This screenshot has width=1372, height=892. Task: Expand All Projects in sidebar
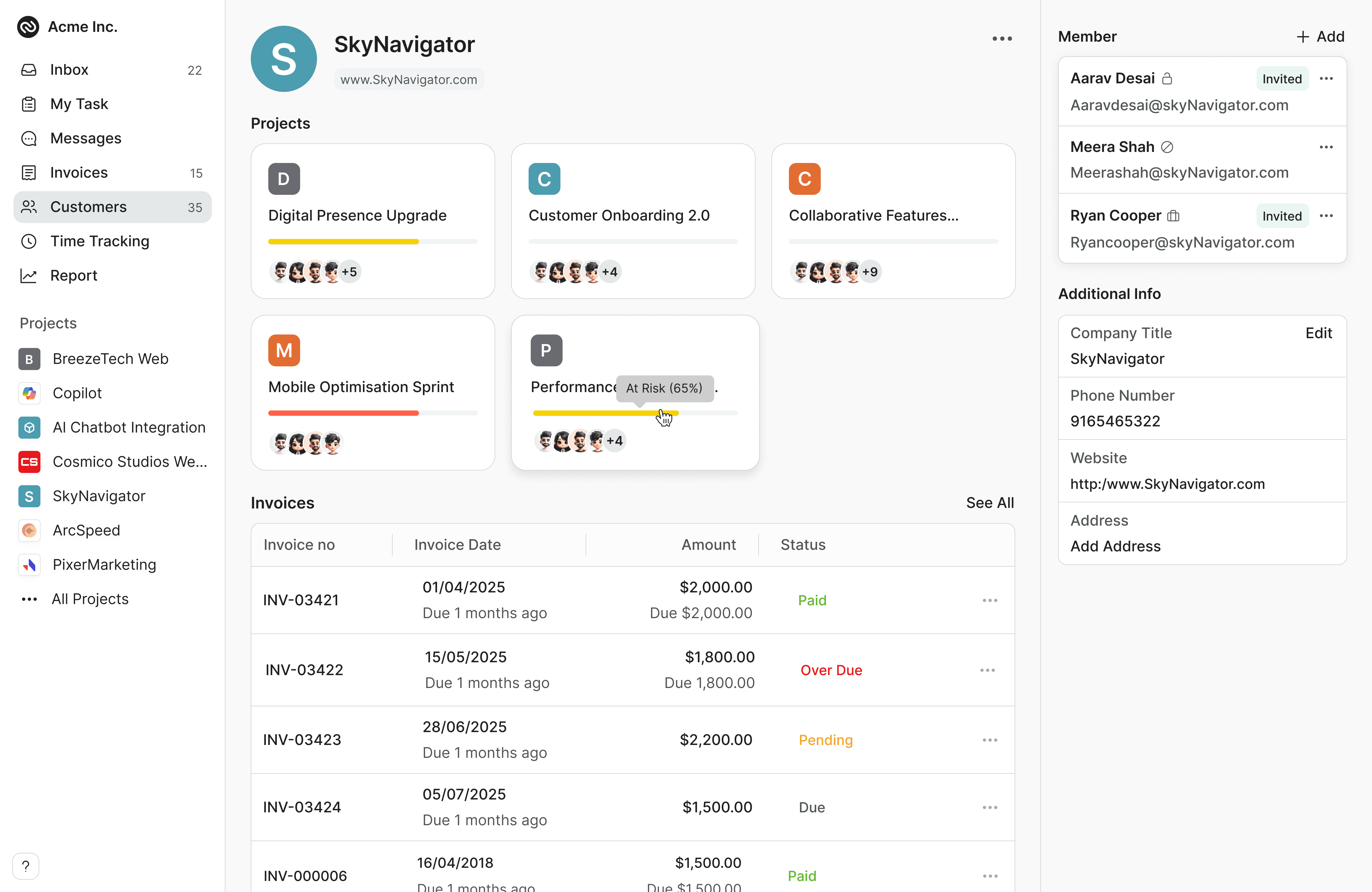pos(89,599)
